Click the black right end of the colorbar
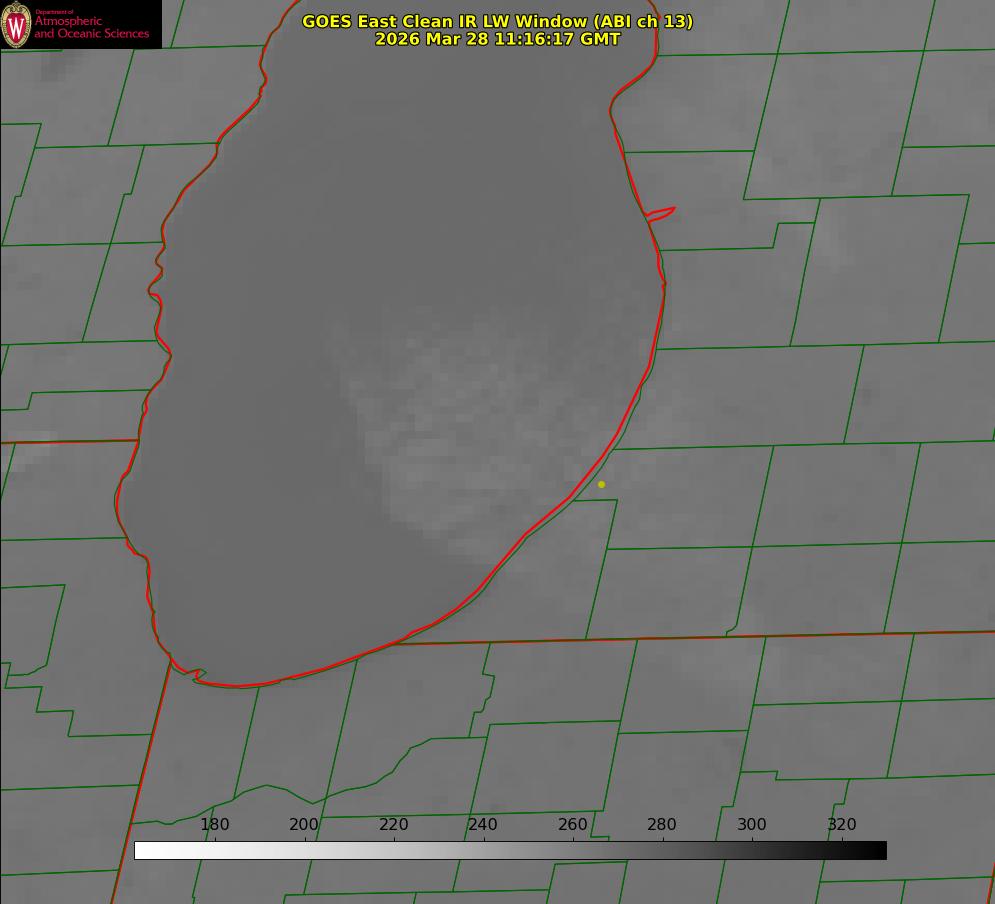The image size is (995, 904). pos(879,850)
